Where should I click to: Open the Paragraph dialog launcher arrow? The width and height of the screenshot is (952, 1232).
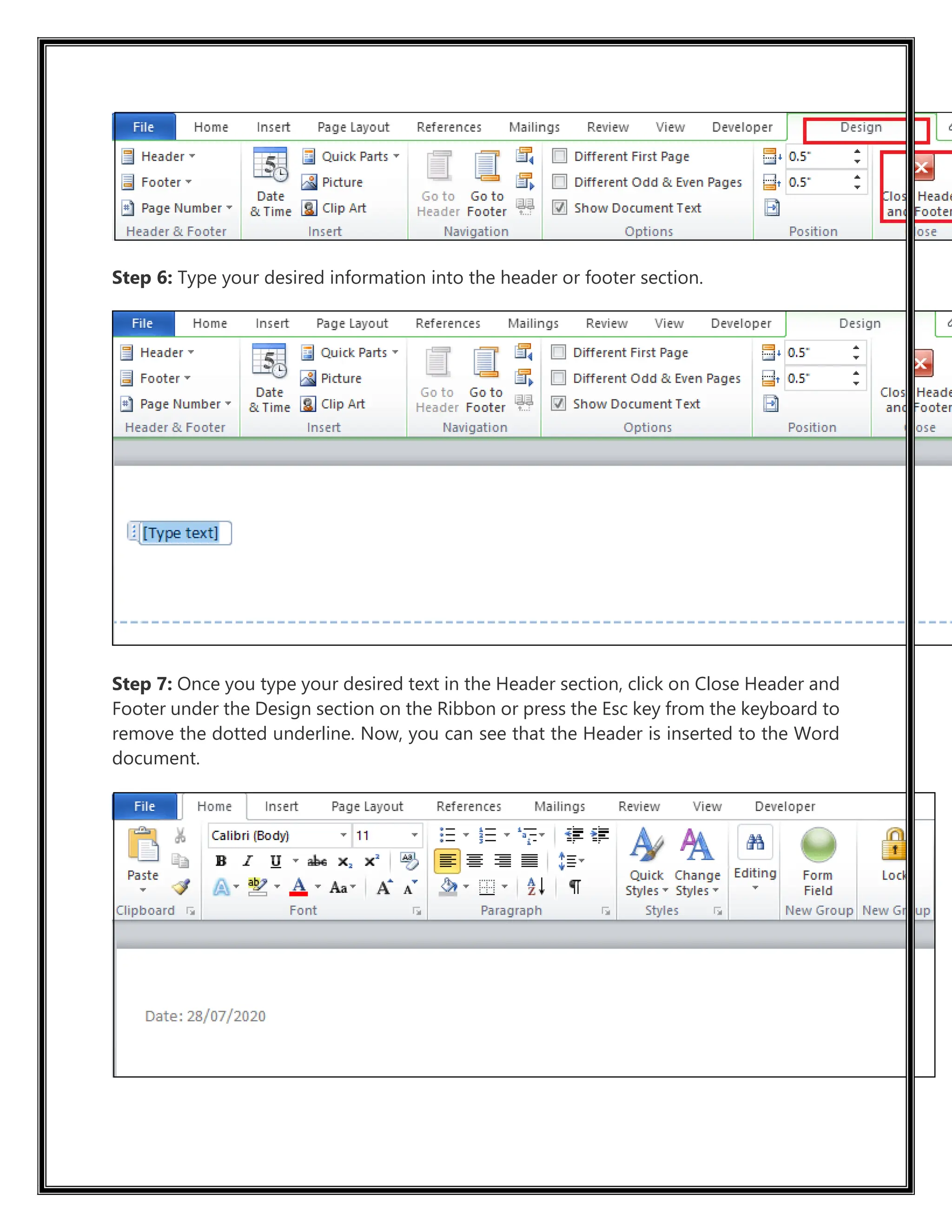click(606, 911)
